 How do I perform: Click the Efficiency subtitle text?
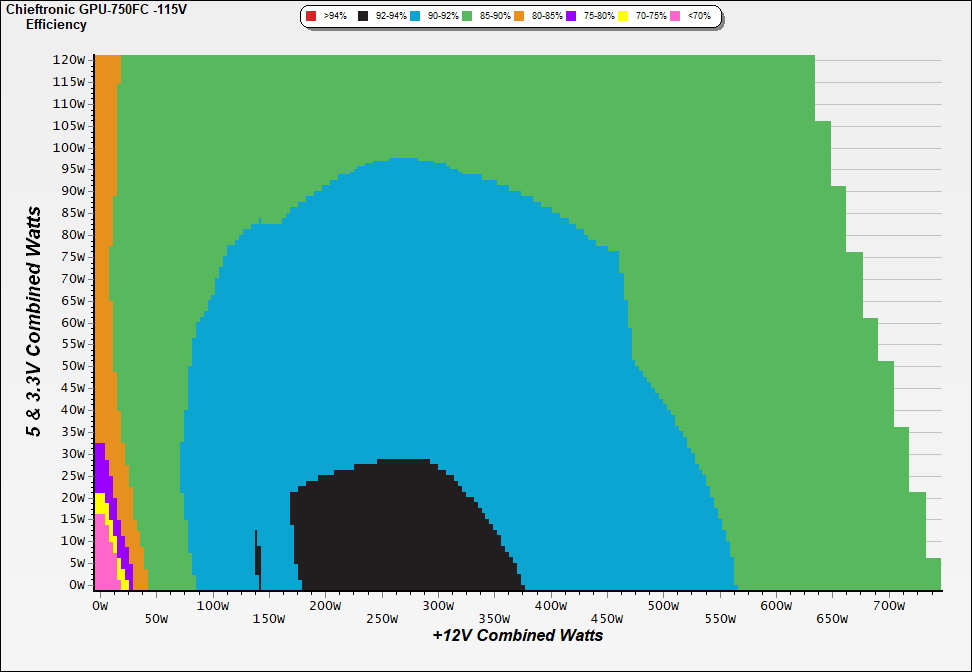point(56,25)
